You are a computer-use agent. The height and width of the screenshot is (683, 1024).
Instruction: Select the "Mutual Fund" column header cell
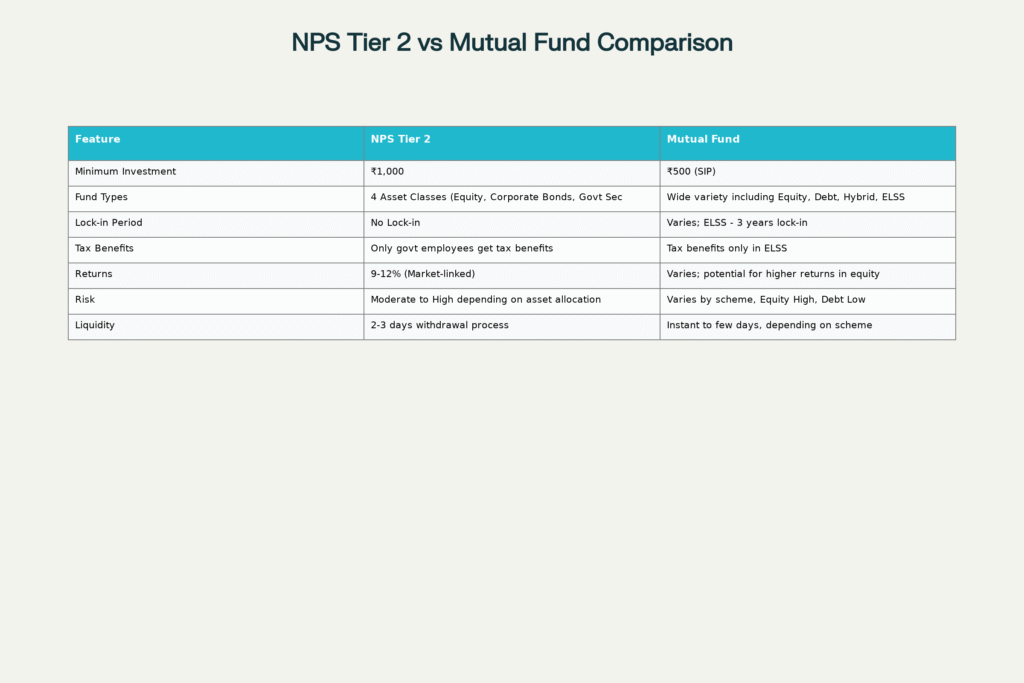(703, 139)
